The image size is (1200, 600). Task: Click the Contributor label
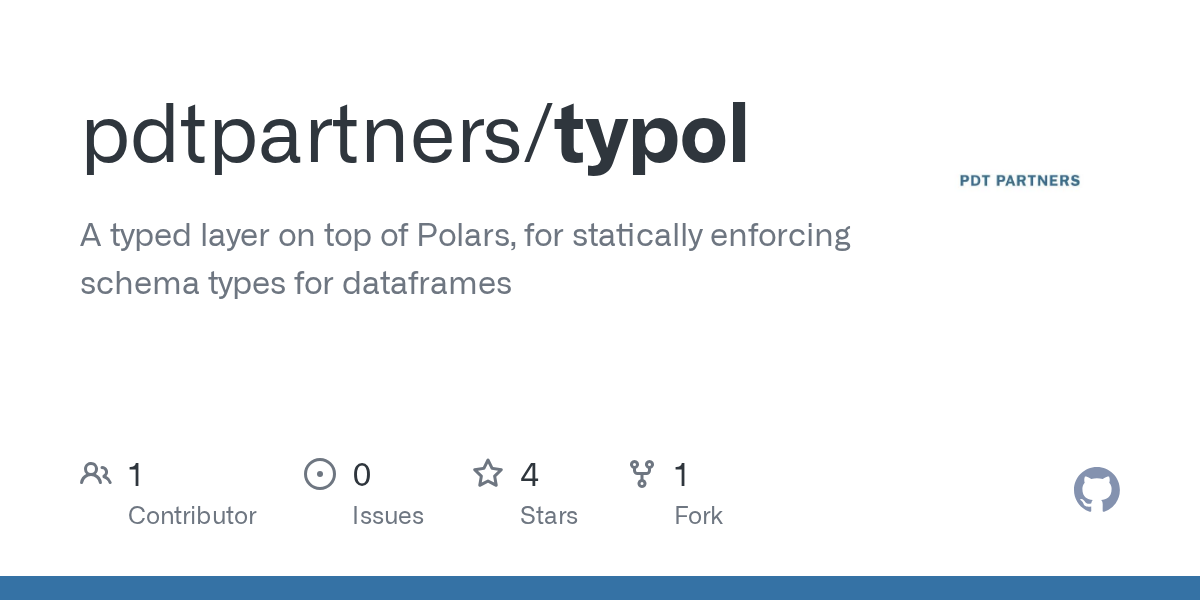[x=192, y=516]
